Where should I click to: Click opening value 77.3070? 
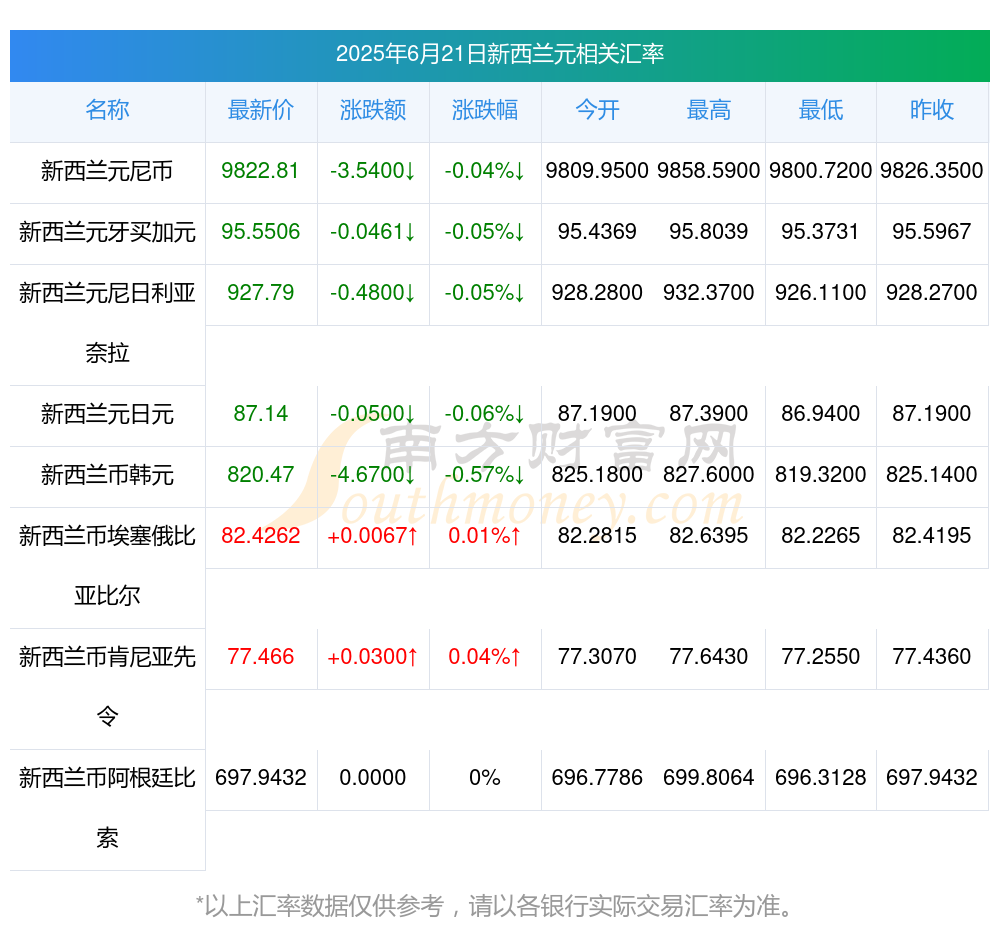click(x=597, y=656)
